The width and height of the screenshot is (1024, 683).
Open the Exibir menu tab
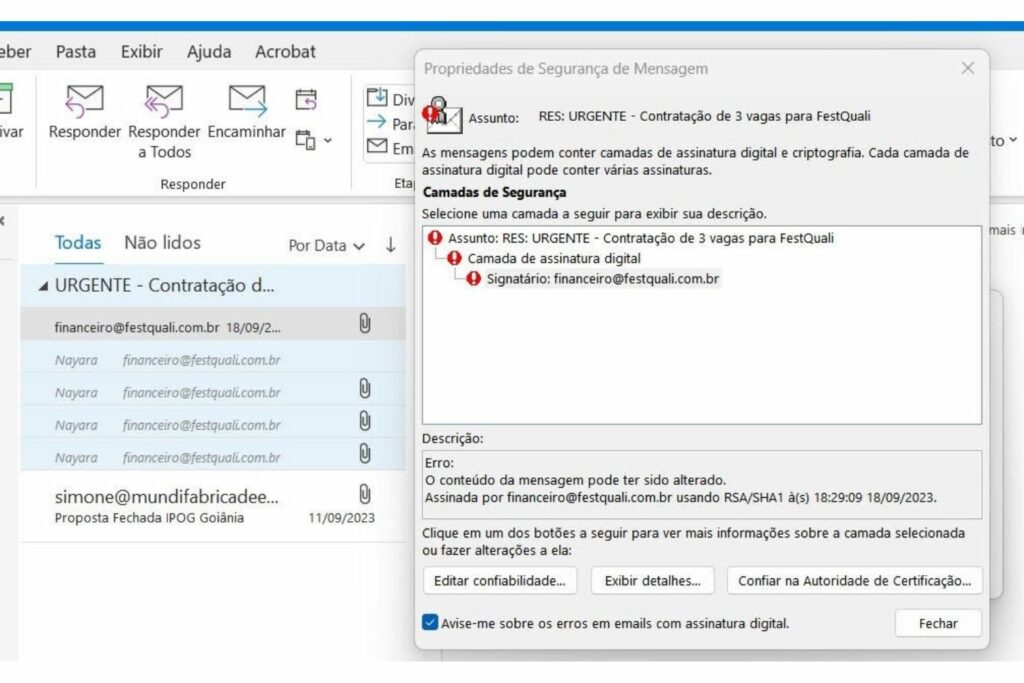click(x=141, y=52)
